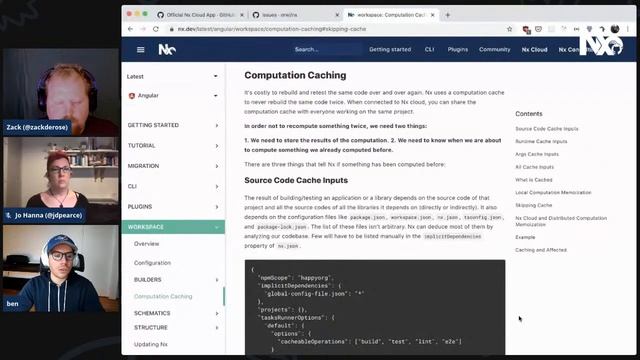Click the browser forward arrow
The image size is (640, 360).
pyautogui.click(x=143, y=29)
